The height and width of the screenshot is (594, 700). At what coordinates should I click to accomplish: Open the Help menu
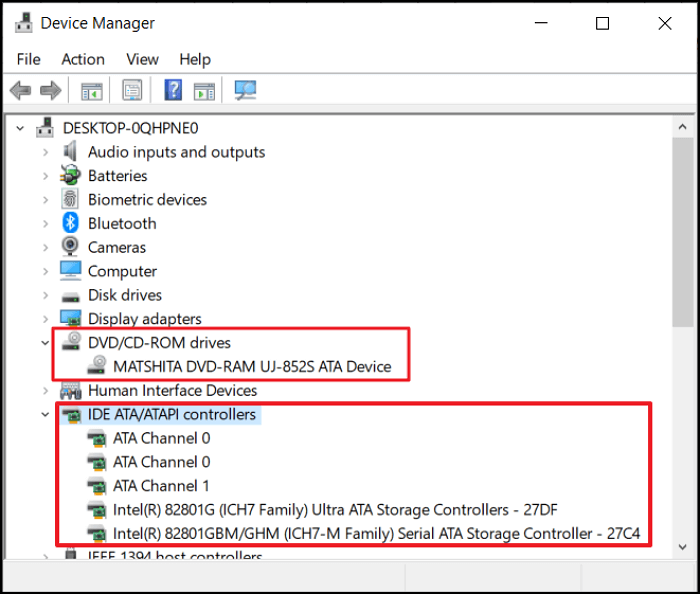point(195,59)
